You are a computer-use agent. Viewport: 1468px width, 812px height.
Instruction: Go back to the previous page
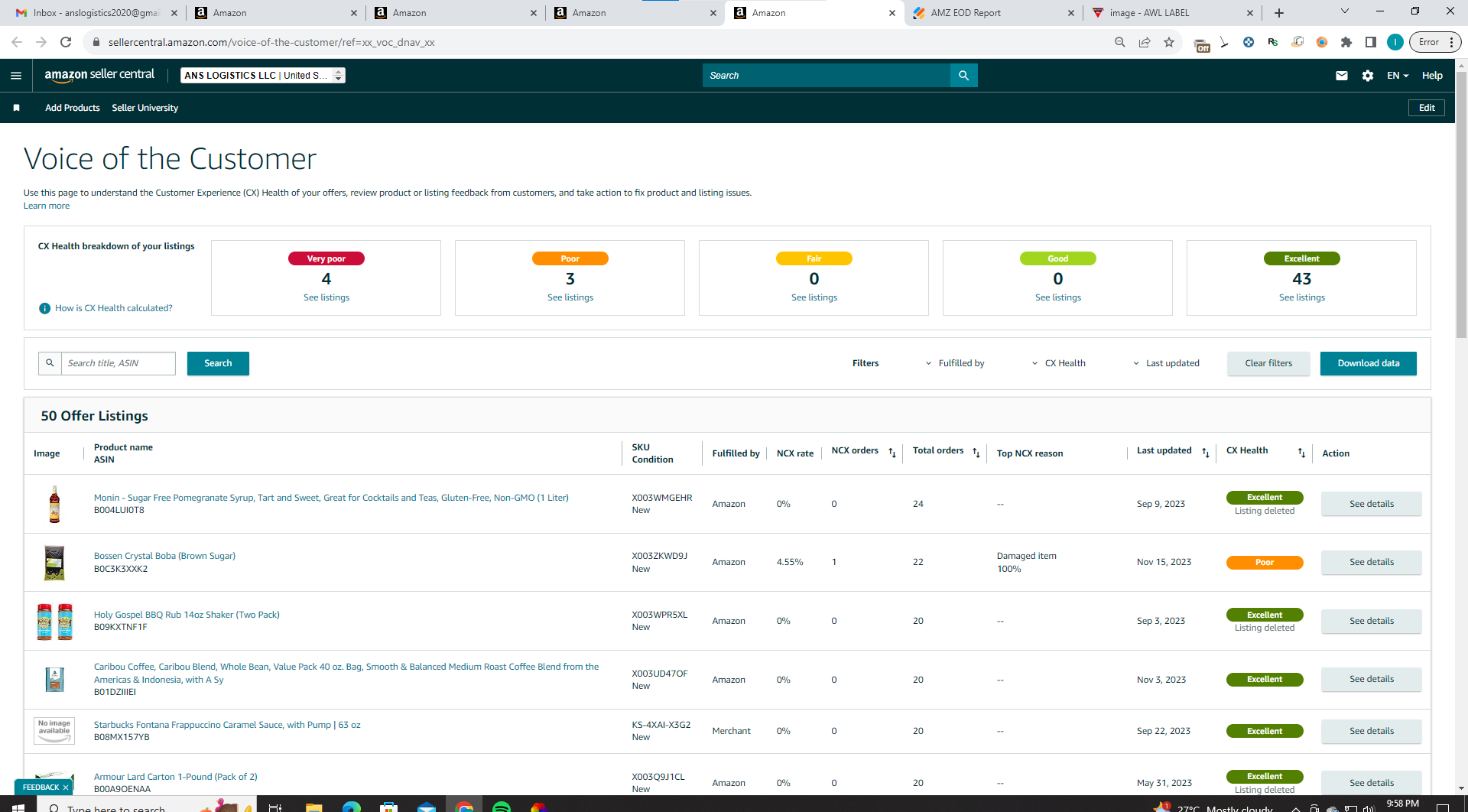(17, 42)
